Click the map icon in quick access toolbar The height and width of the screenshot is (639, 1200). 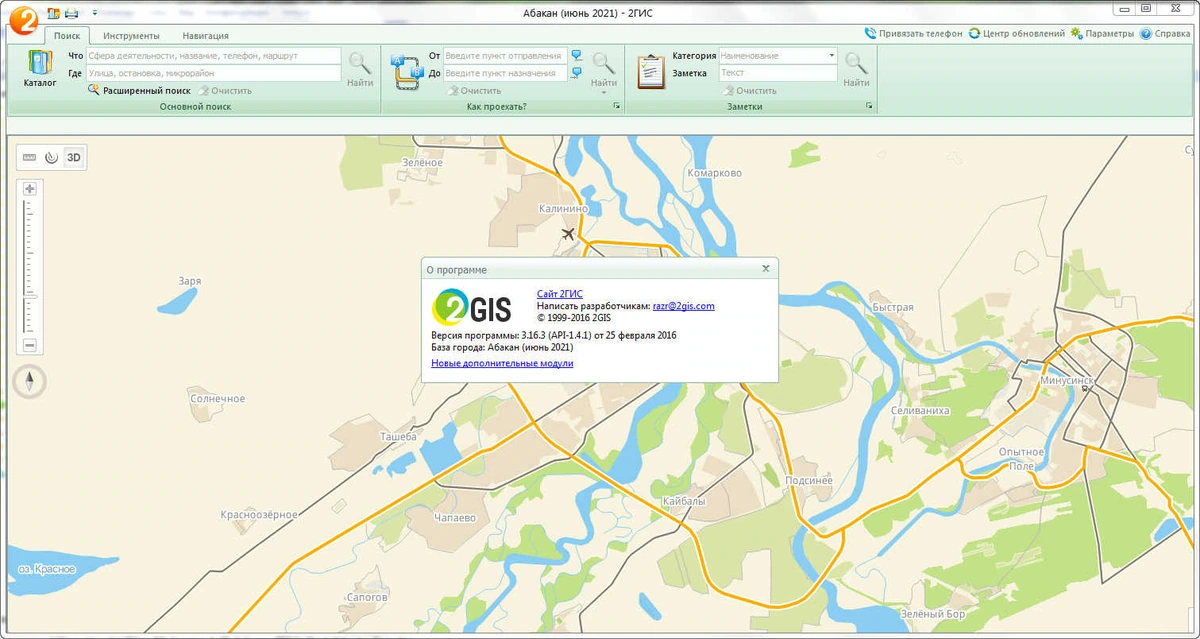coord(53,13)
